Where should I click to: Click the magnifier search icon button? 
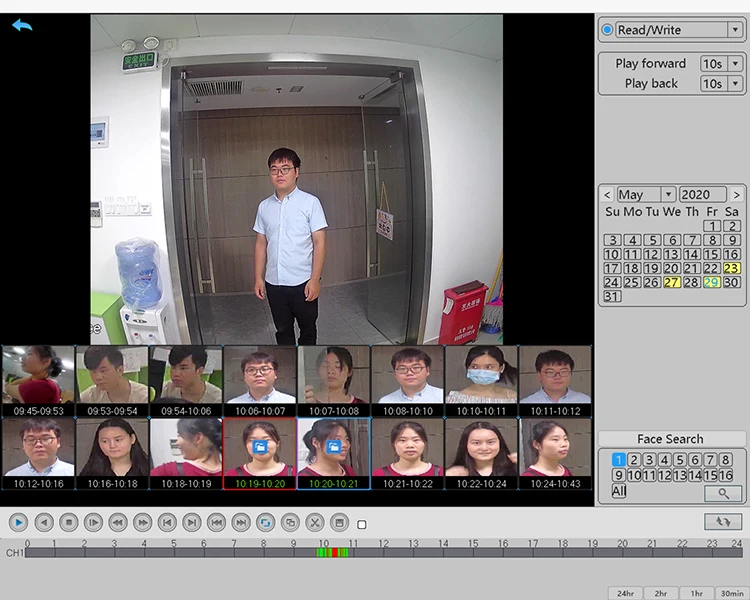[722, 493]
